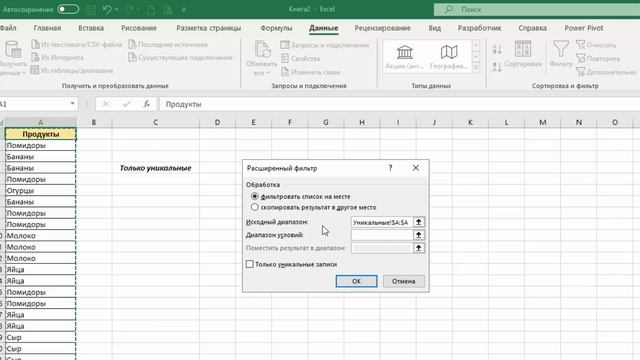
Task: Click the Повторить filter icon
Action: [x=580, y=58]
